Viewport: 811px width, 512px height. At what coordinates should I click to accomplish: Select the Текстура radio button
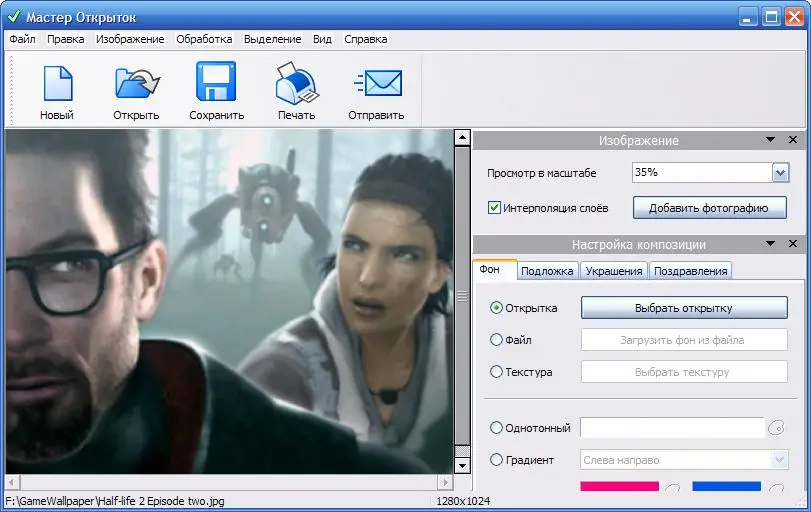[496, 372]
